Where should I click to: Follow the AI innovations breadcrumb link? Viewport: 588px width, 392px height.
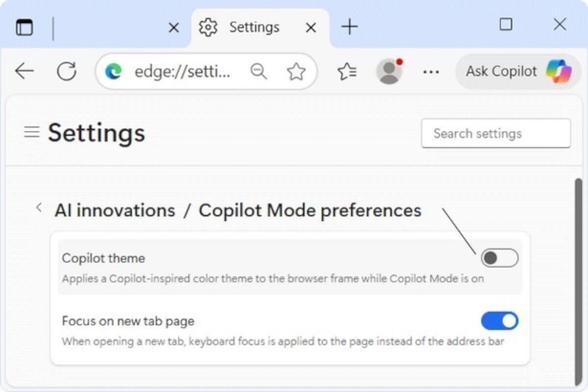[115, 210]
